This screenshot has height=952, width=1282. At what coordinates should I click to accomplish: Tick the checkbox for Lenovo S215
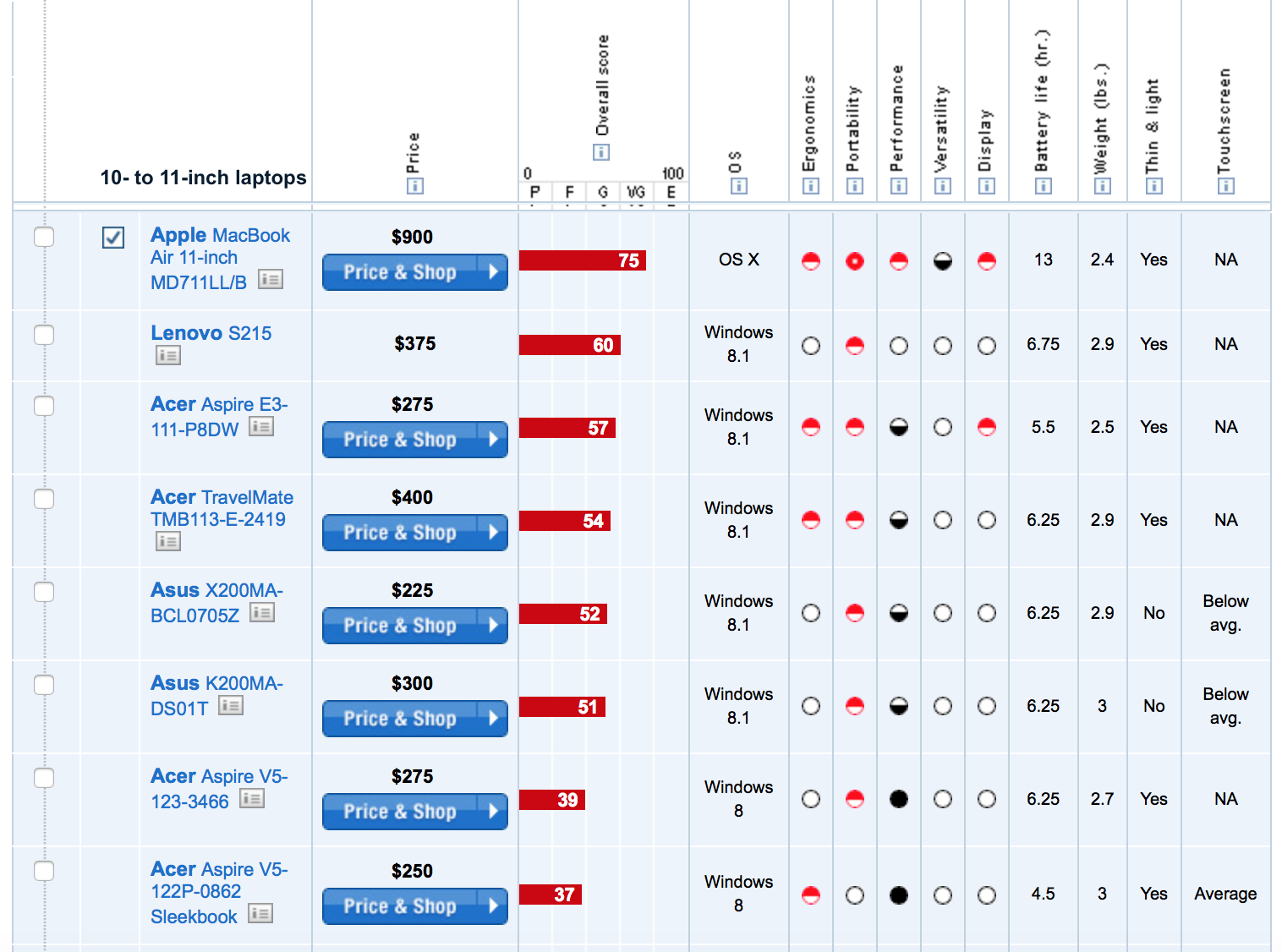(44, 335)
